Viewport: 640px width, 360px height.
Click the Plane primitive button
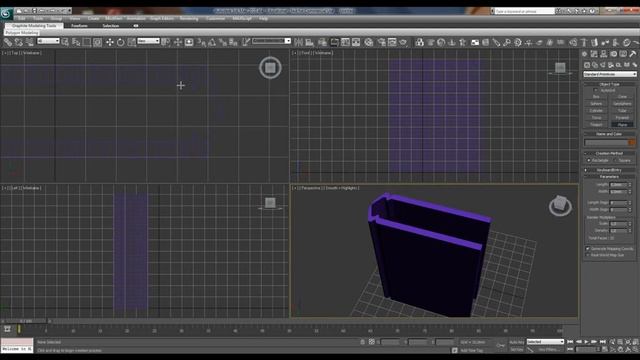point(622,124)
